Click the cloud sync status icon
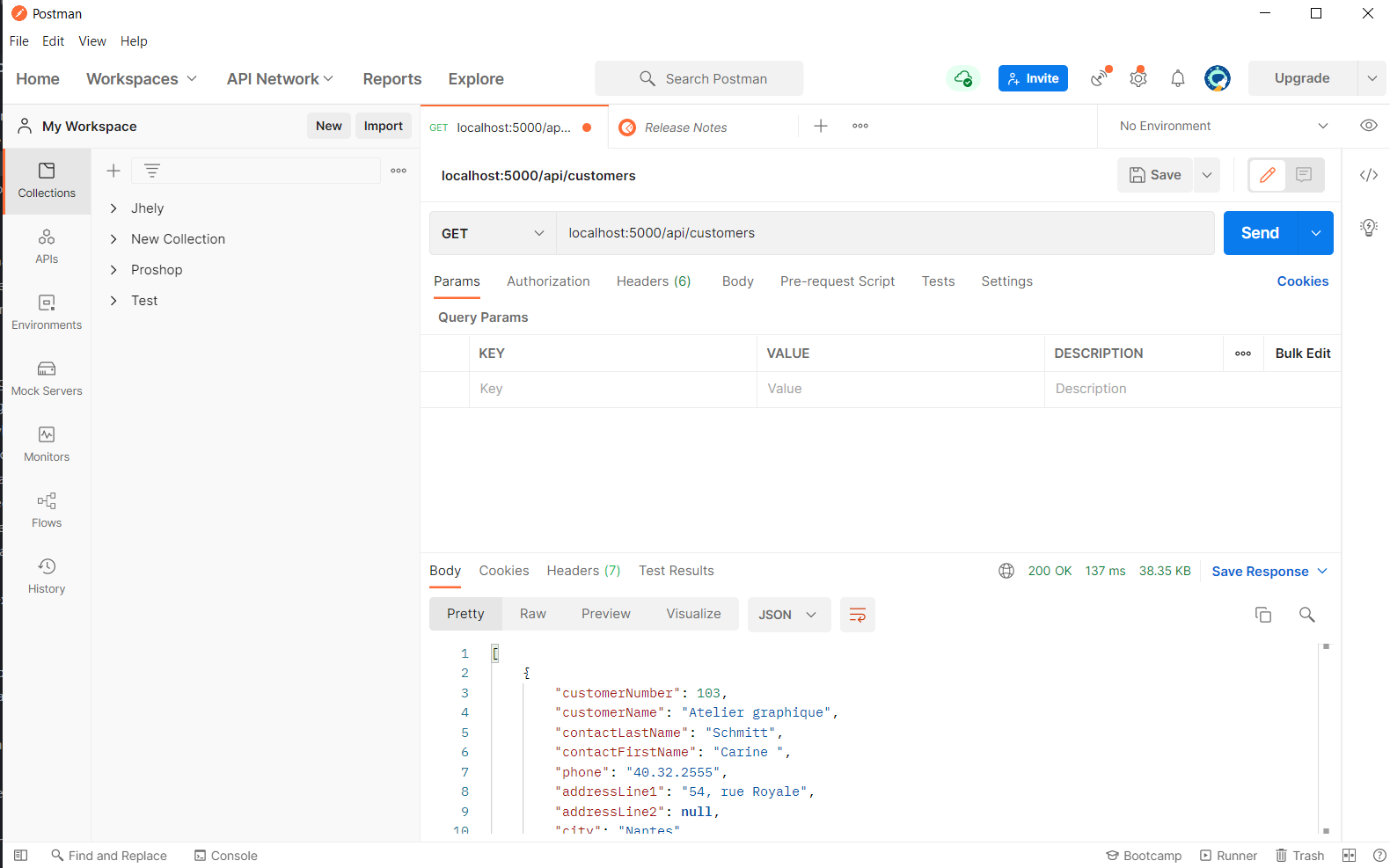 pos(963,78)
